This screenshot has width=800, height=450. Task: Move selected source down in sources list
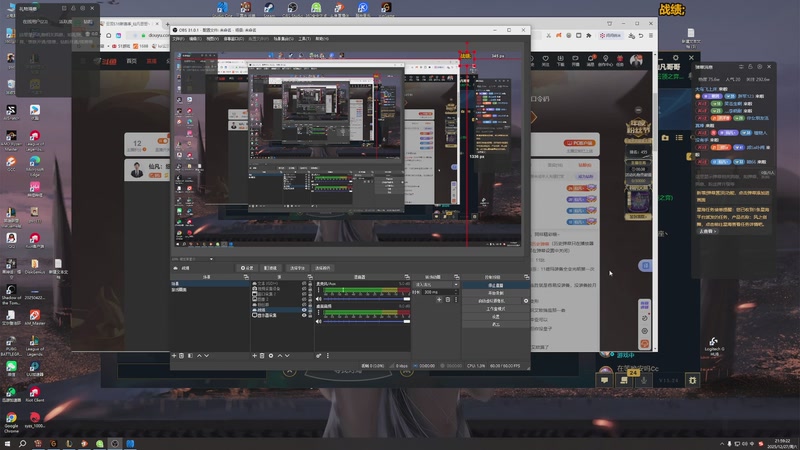(x=287, y=356)
